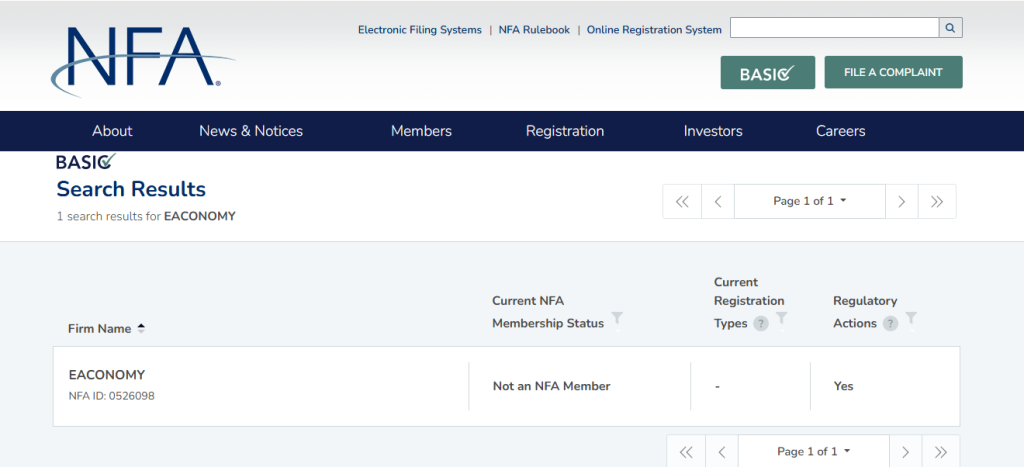
Task: Go to previous page in top pagination
Action: [x=717, y=201]
